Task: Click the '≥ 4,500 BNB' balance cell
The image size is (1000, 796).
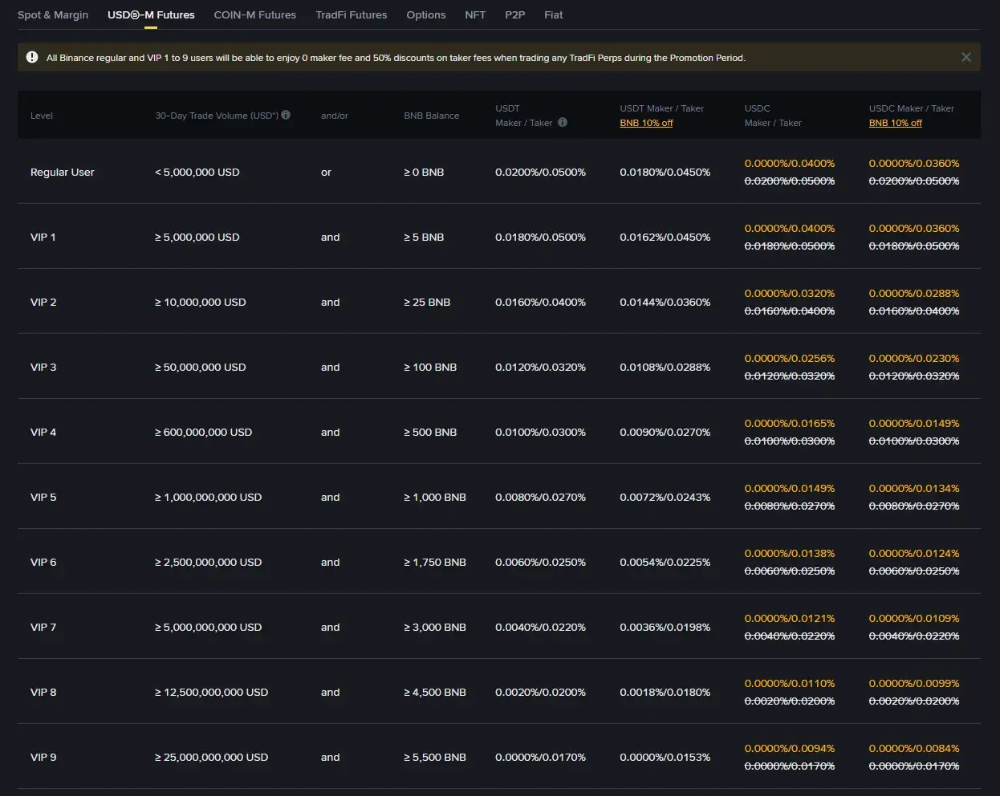Action: tap(434, 693)
